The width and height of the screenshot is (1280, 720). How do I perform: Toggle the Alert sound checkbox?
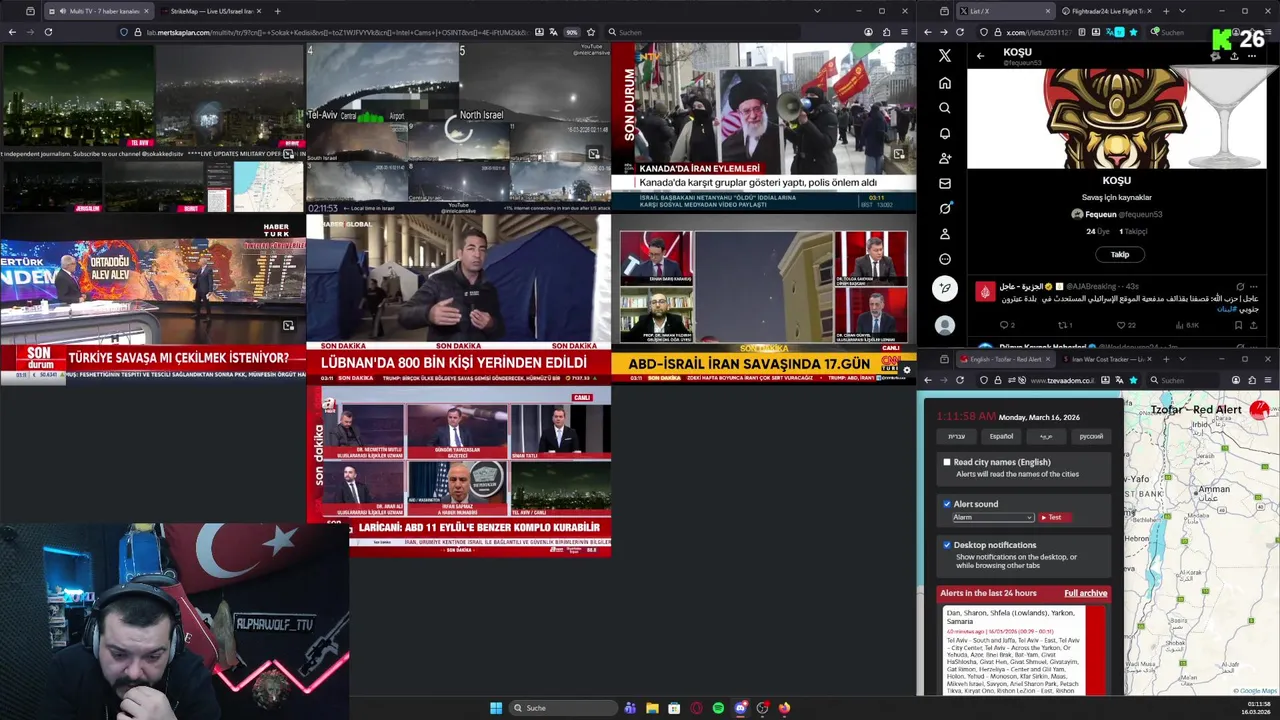[947, 504]
